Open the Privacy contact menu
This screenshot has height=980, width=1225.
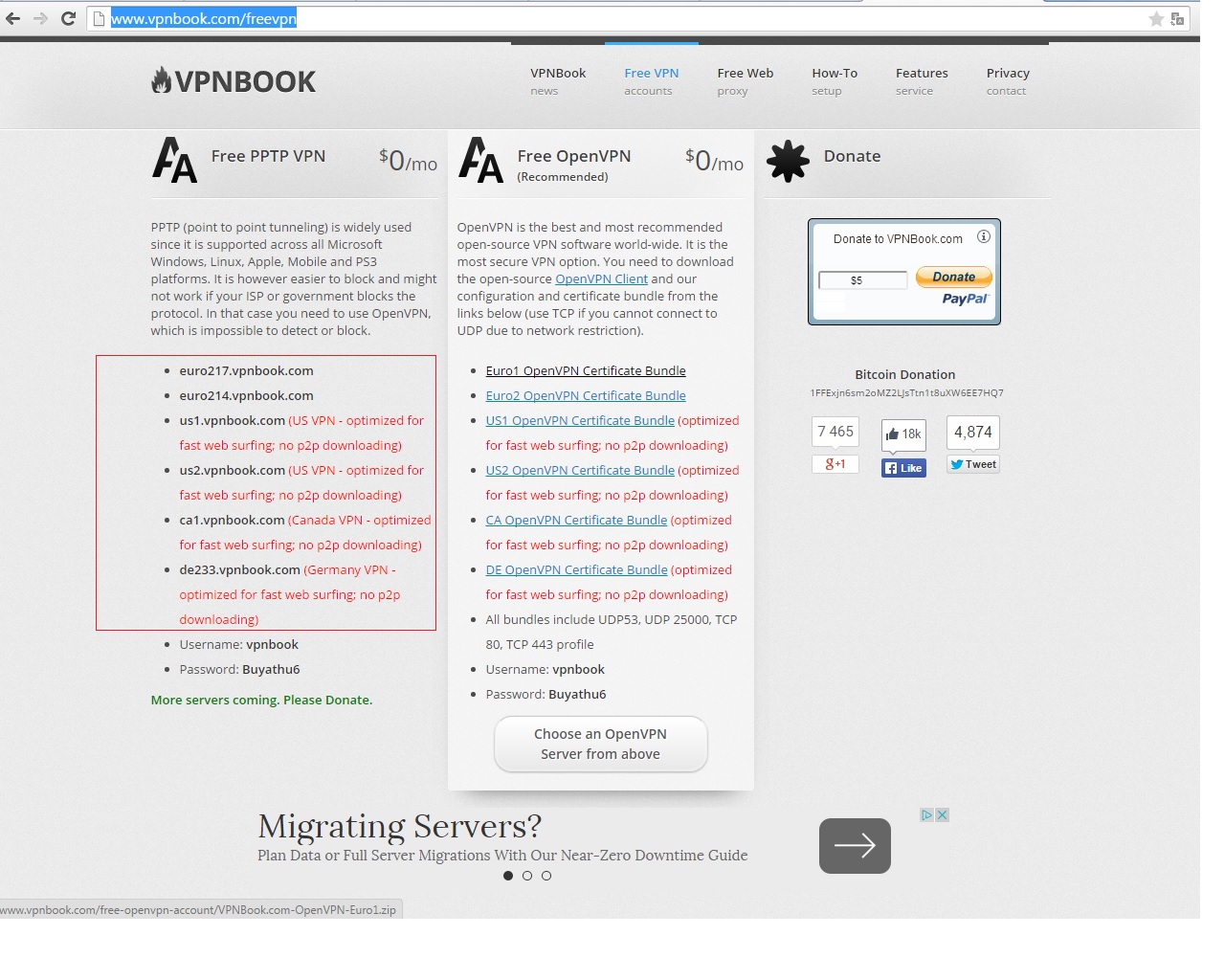(x=1008, y=81)
